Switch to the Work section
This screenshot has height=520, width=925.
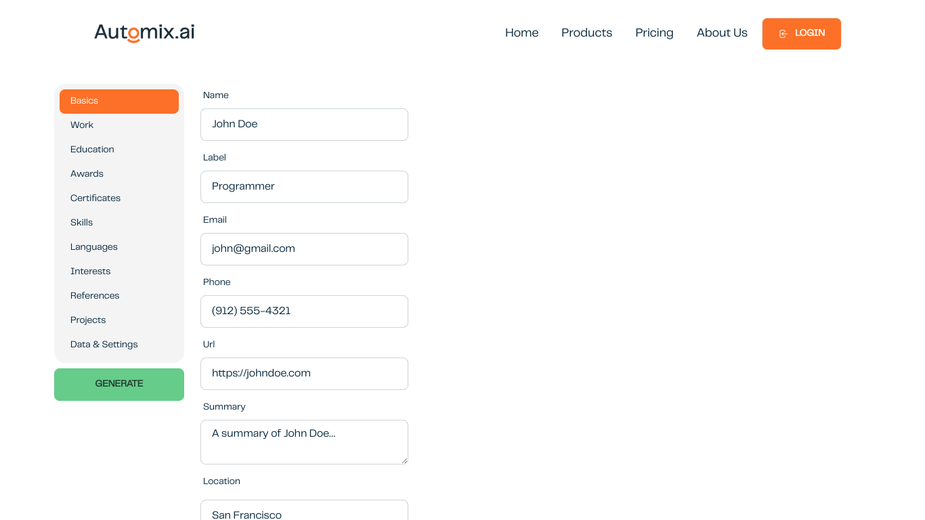119,125
